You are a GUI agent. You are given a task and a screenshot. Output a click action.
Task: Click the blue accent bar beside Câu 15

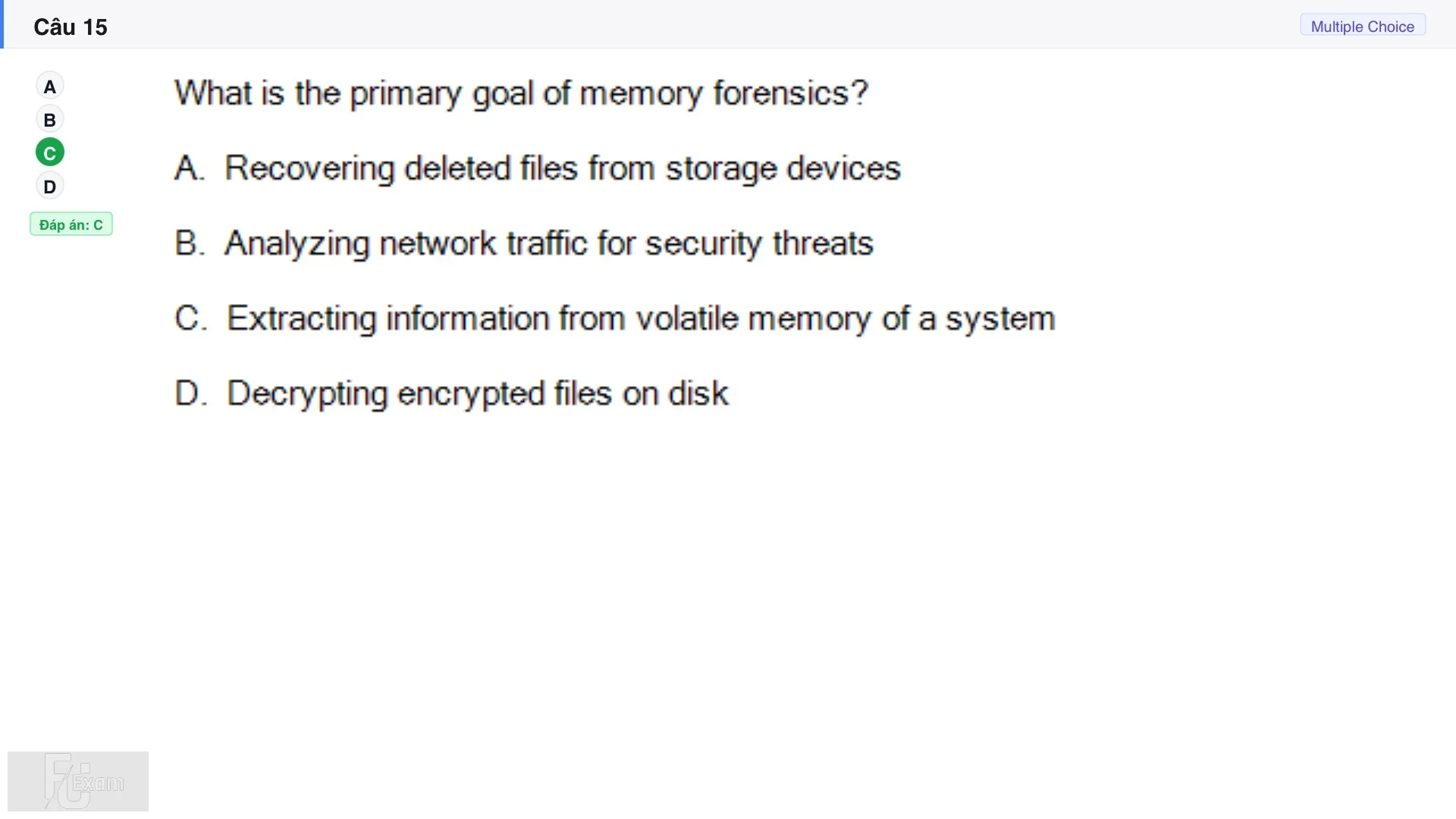click(2, 24)
